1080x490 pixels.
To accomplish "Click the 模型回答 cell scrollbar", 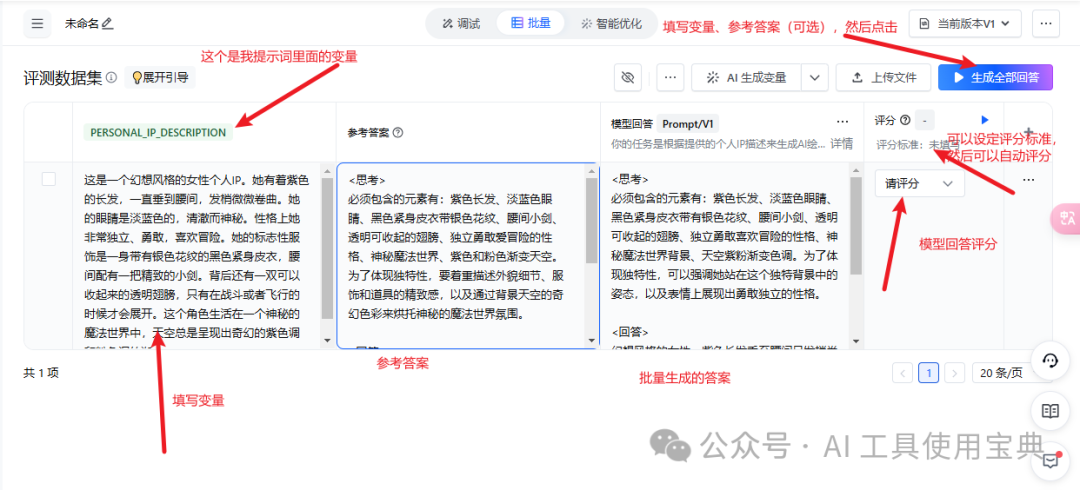I will pyautogui.click(x=855, y=226).
